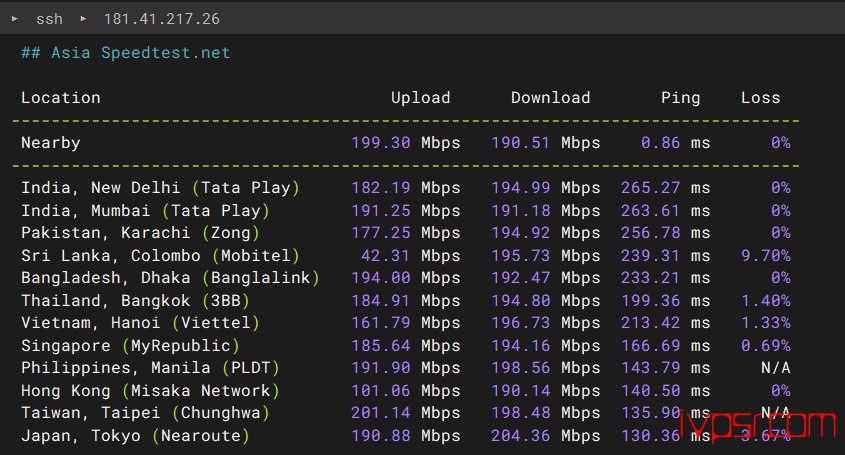Select Singapore ping 166.69
Image resolution: width=845 pixels, height=455 pixels.
click(x=650, y=346)
